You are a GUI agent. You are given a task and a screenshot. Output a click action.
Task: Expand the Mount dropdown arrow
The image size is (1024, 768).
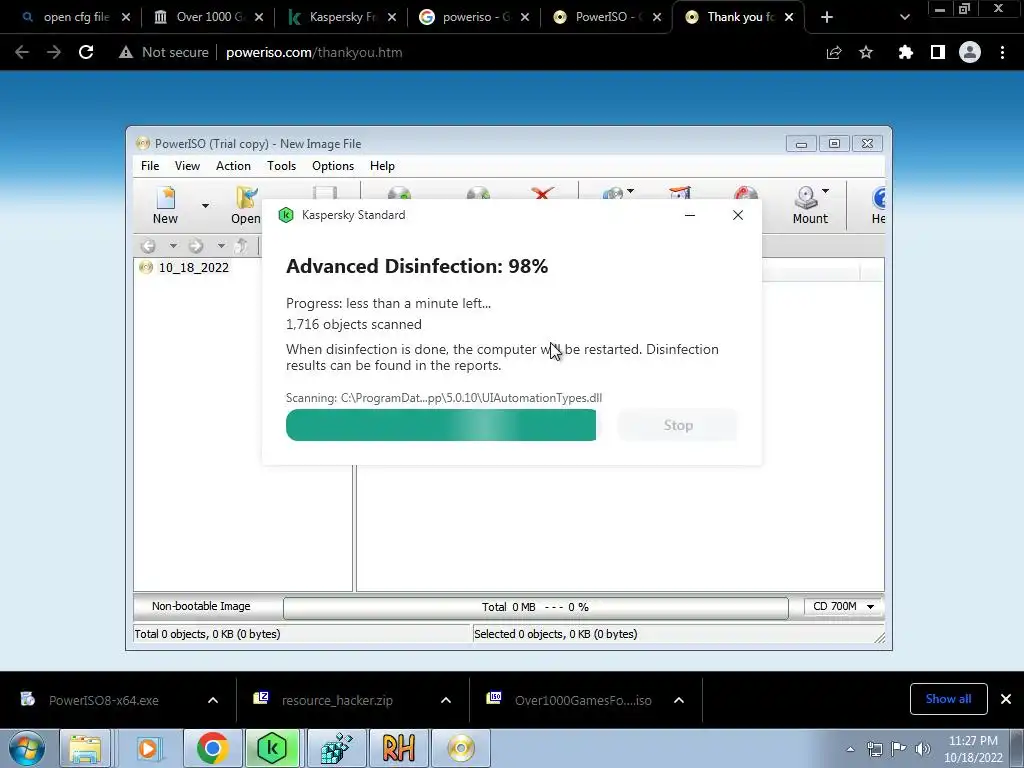(x=826, y=191)
